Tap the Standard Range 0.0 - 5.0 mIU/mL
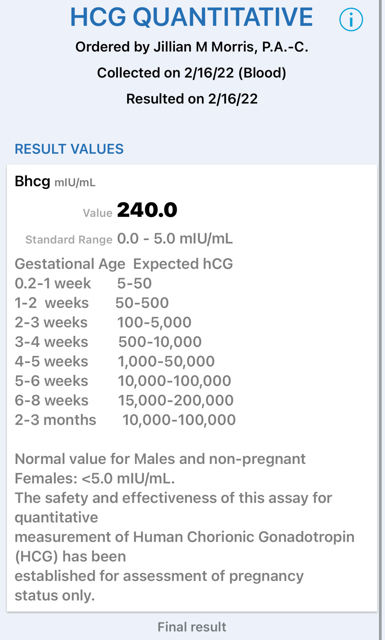The width and height of the screenshot is (385, 640). 129,239
